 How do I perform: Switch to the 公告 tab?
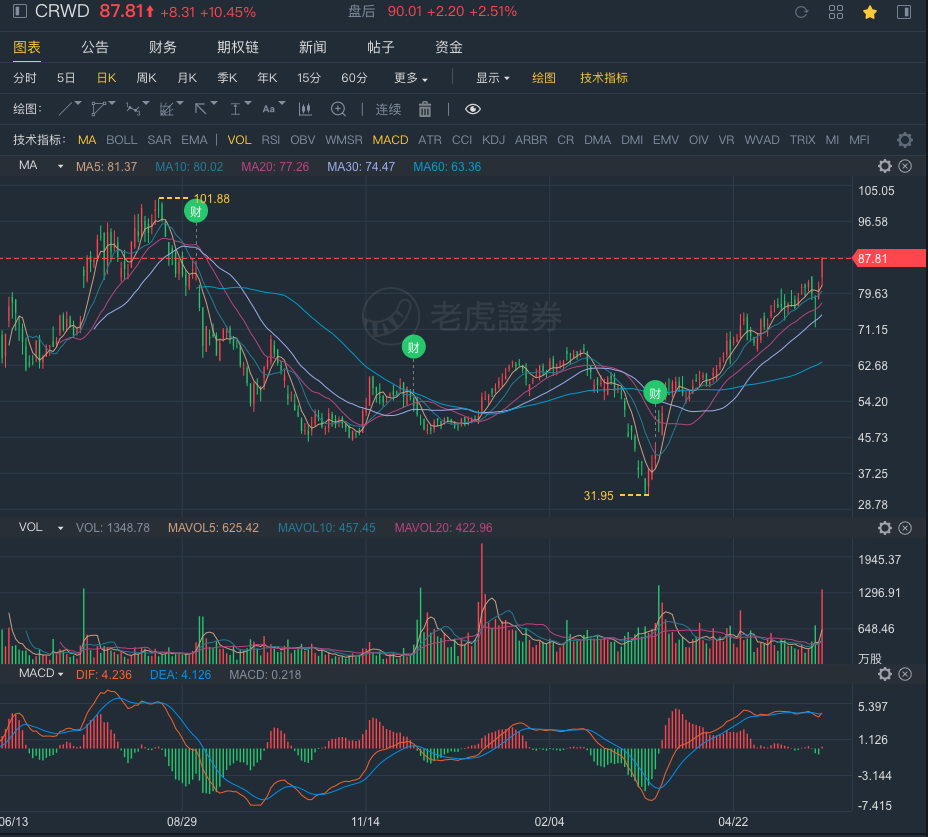click(x=95, y=47)
